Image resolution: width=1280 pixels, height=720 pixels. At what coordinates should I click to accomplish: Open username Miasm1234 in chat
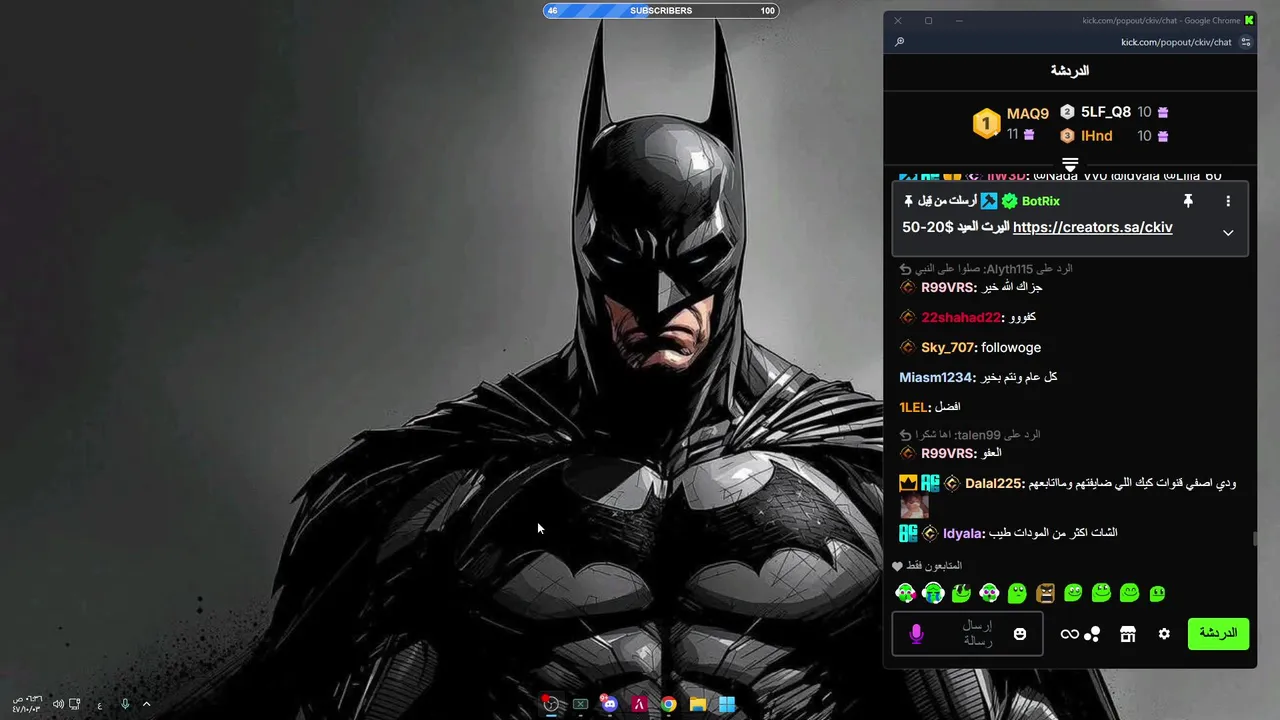click(x=936, y=377)
